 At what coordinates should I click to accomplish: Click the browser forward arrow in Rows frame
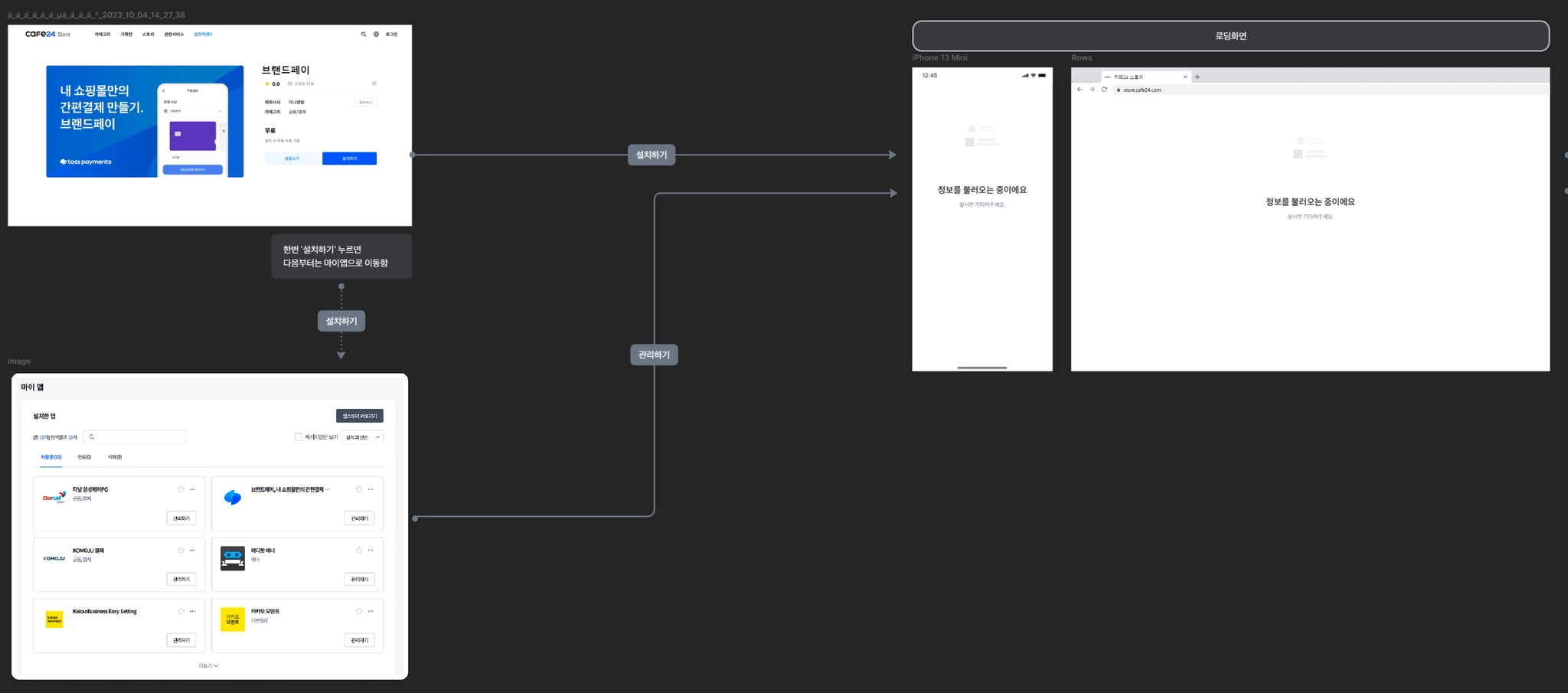tap(1092, 90)
